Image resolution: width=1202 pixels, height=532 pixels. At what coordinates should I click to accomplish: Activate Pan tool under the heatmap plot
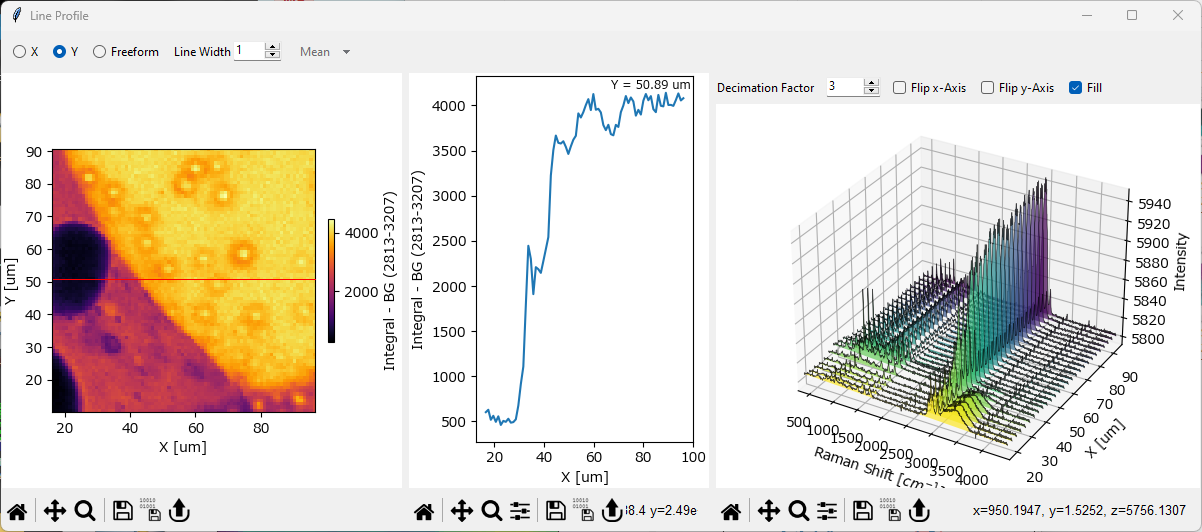coord(55,511)
